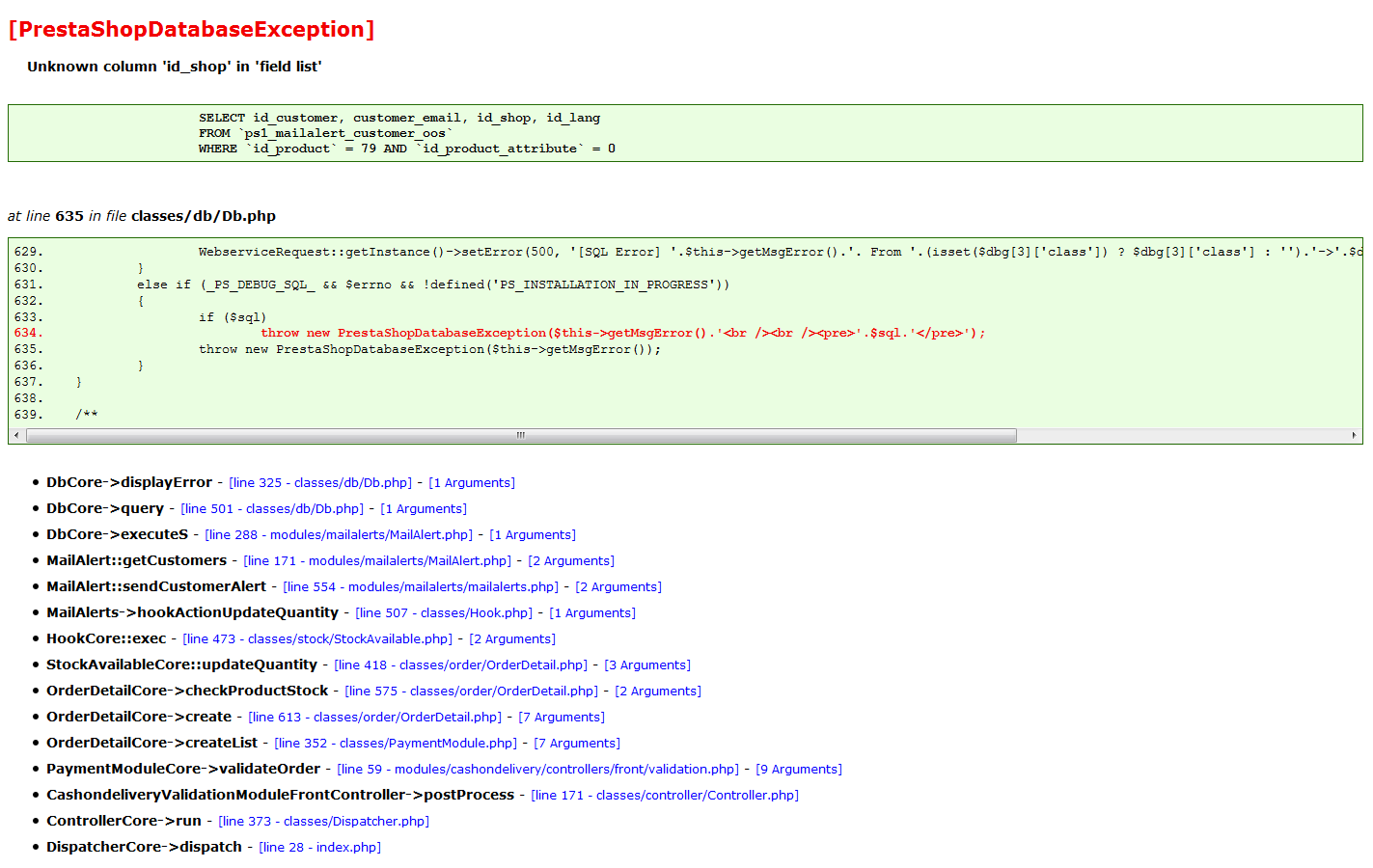This screenshot has width=1373, height=868.
Task: Click code line 633 reading if ($sql)
Action: click(x=233, y=317)
